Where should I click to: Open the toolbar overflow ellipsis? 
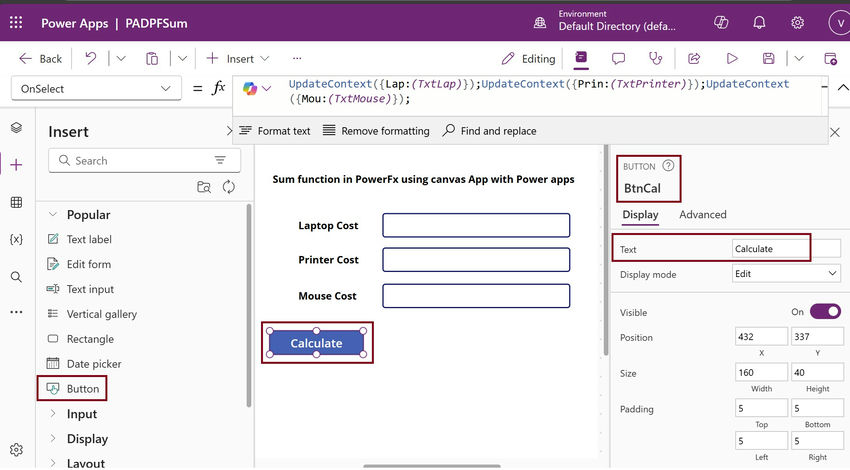tap(297, 59)
